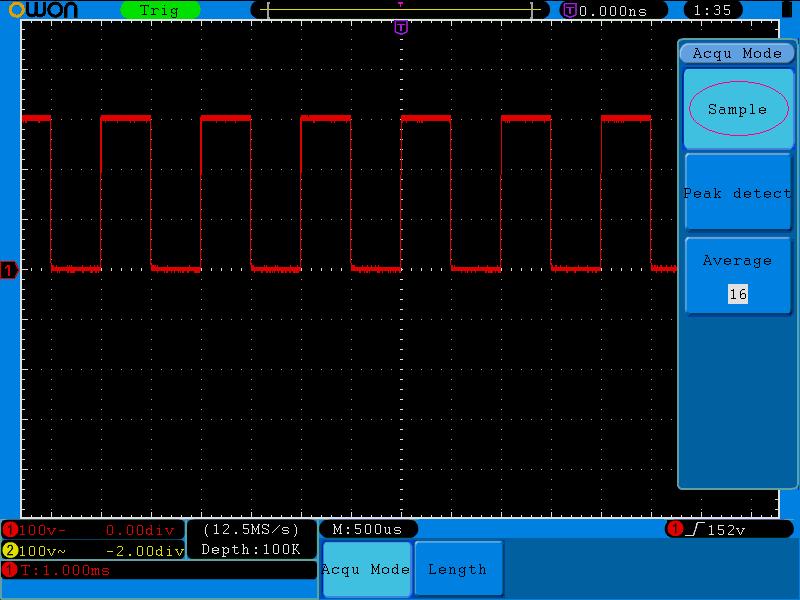Open the Length bottom menu
Image resolution: width=800 pixels, height=600 pixels.
click(458, 569)
